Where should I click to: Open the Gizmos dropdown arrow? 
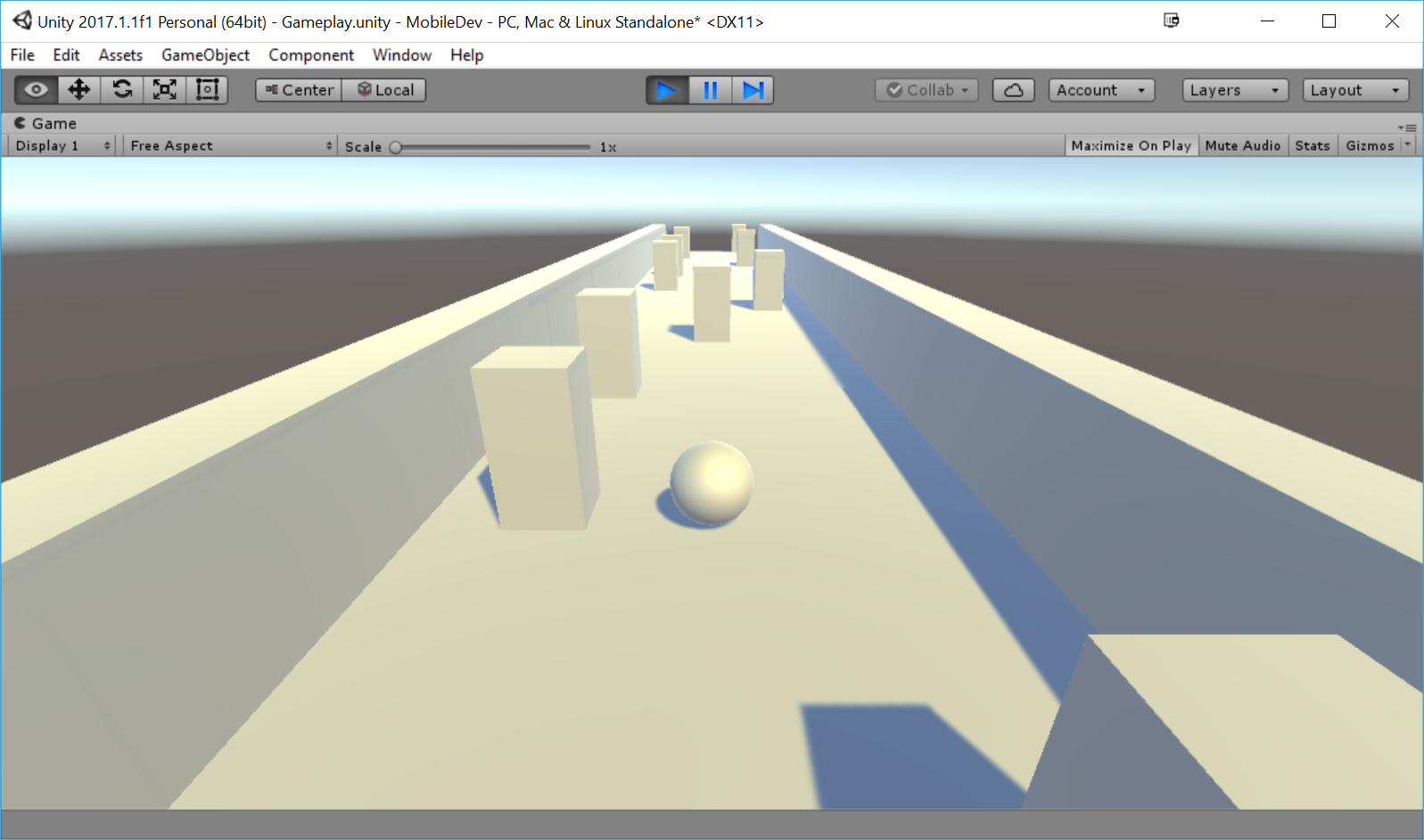click(x=1408, y=145)
